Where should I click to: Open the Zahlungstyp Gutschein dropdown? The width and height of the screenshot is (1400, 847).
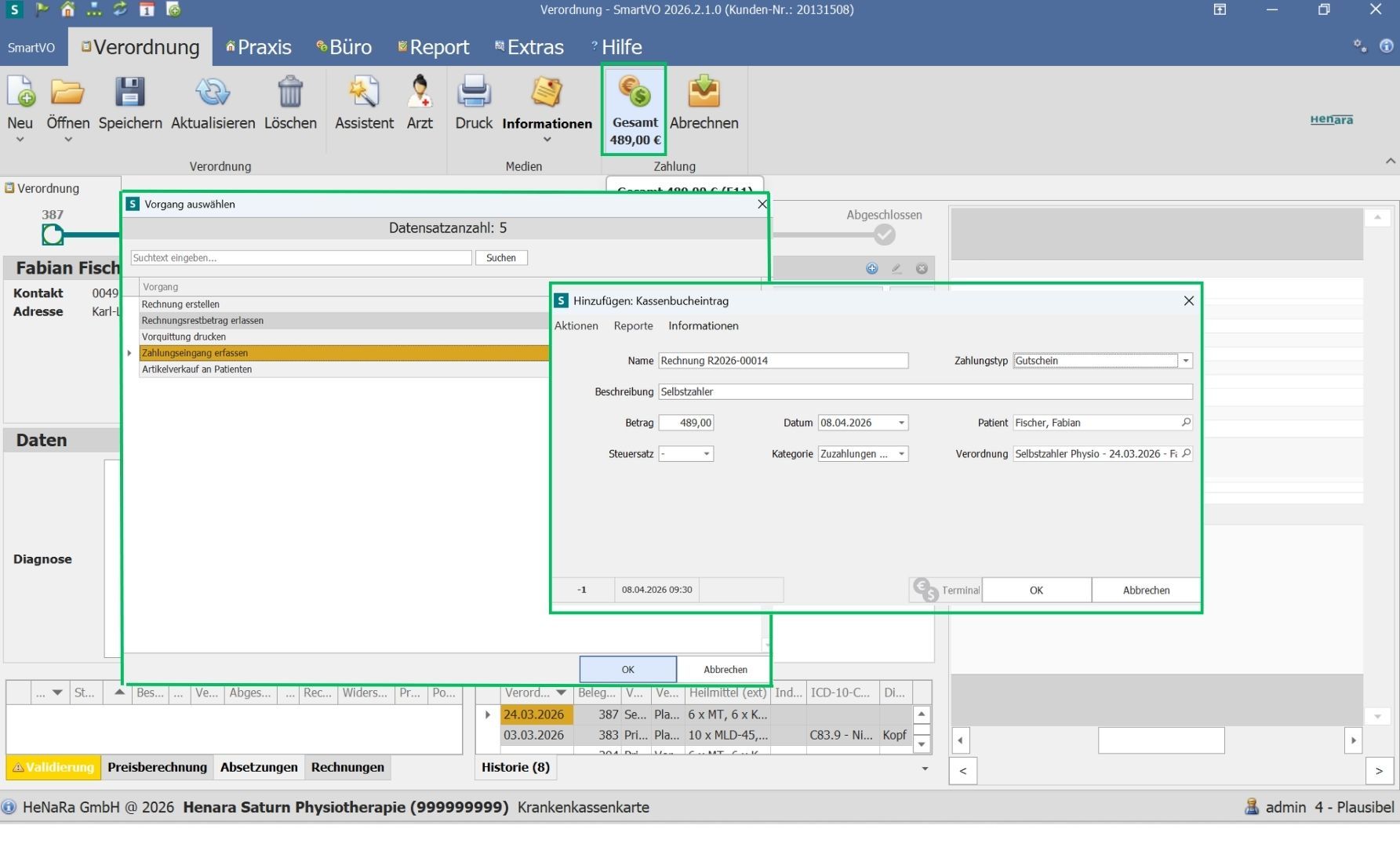click(x=1186, y=361)
